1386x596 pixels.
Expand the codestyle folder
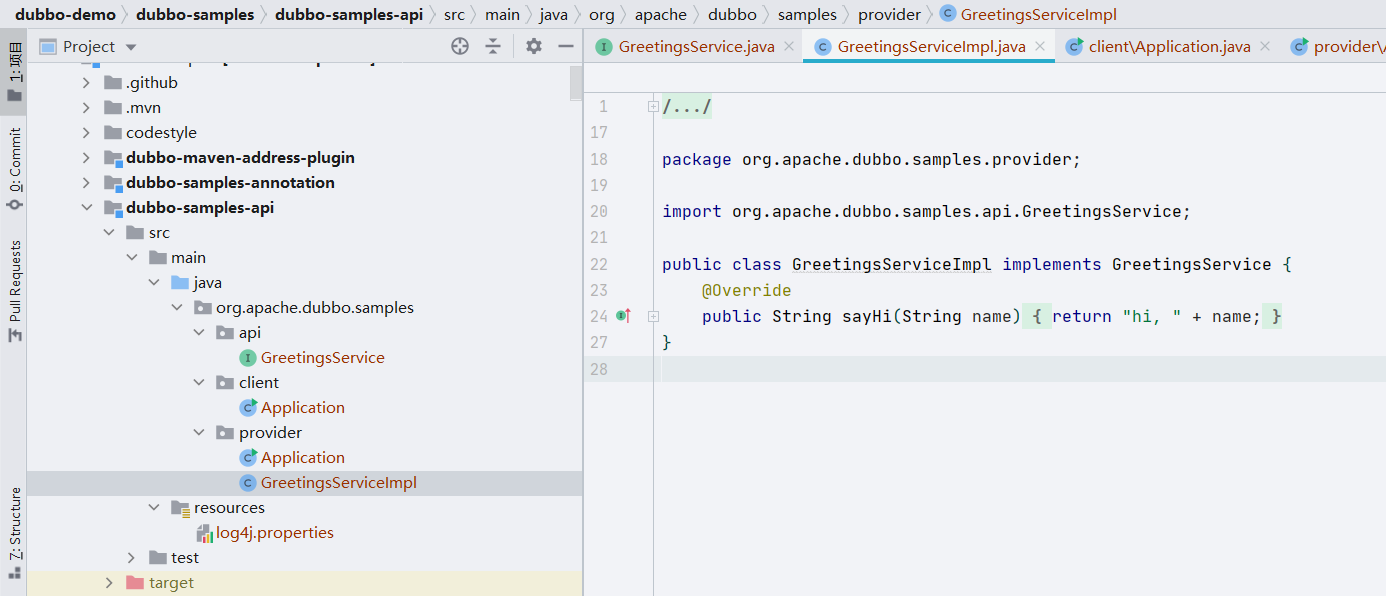click(x=87, y=132)
